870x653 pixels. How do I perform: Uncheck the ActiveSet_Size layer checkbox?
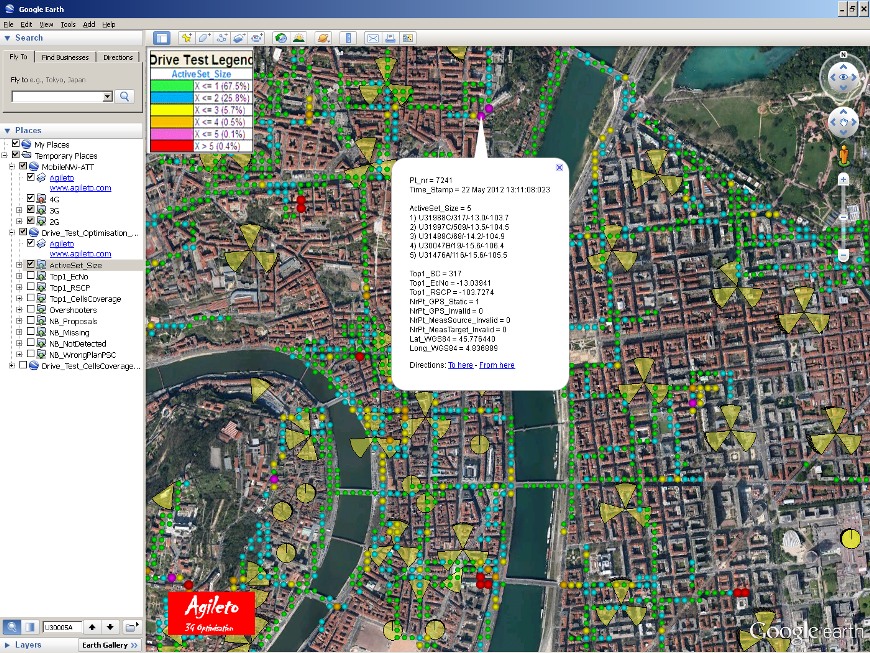point(32,265)
